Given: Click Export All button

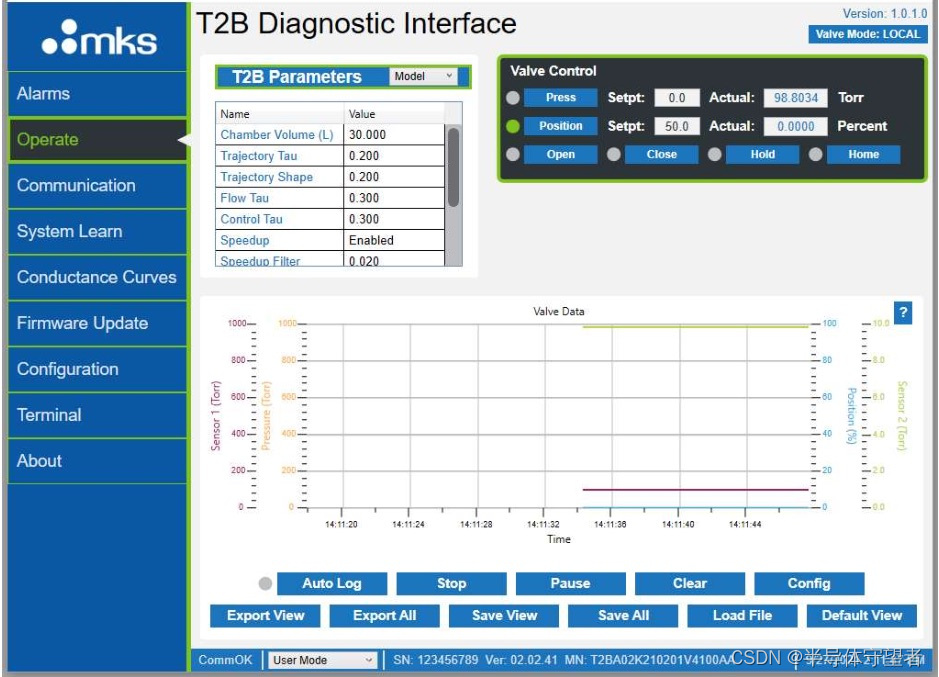Looking at the screenshot, I should (x=384, y=616).
